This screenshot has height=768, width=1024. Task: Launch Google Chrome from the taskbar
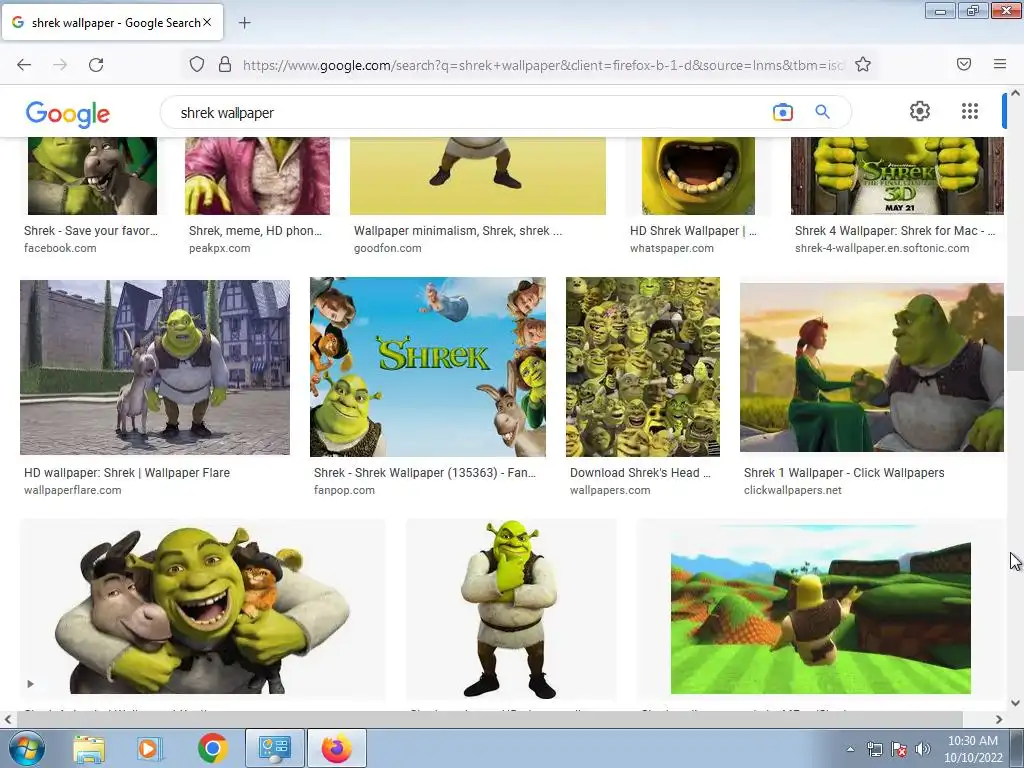coord(213,748)
